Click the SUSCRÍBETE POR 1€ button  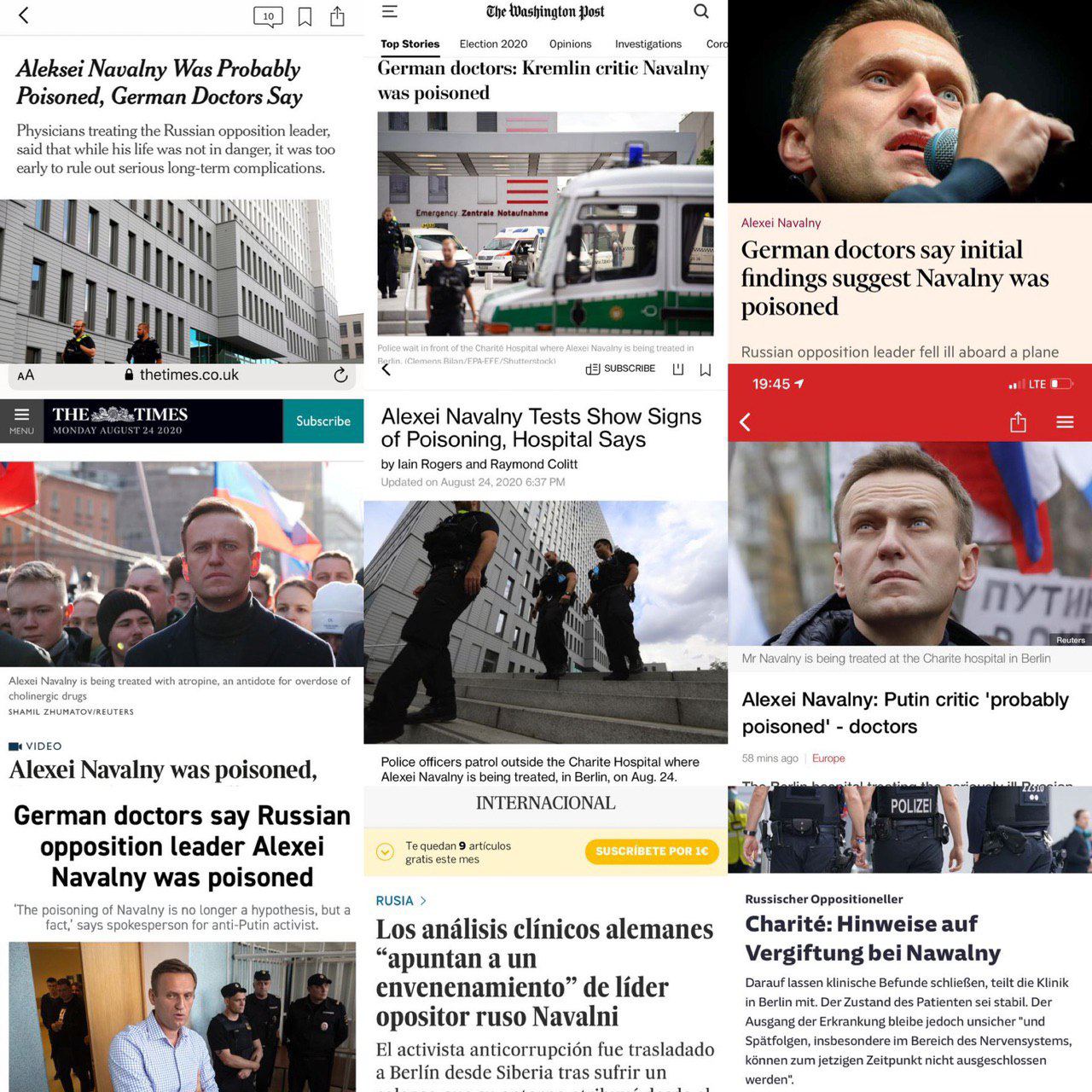point(652,851)
